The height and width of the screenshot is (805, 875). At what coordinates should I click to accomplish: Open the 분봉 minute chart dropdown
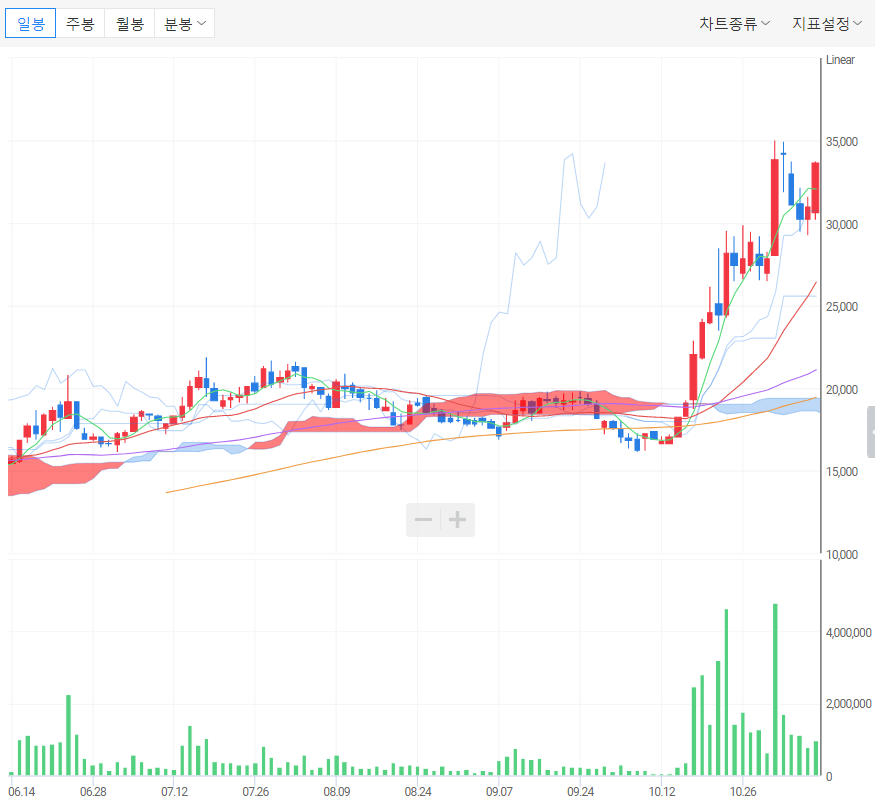[184, 23]
